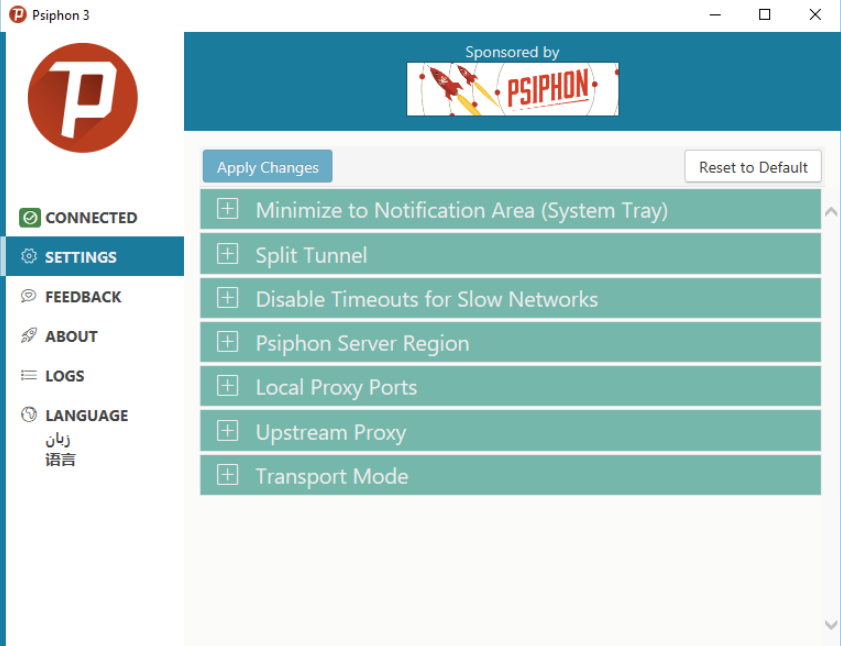Click the Settings gear icon
Screen dimensions: 841x646
[29, 257]
